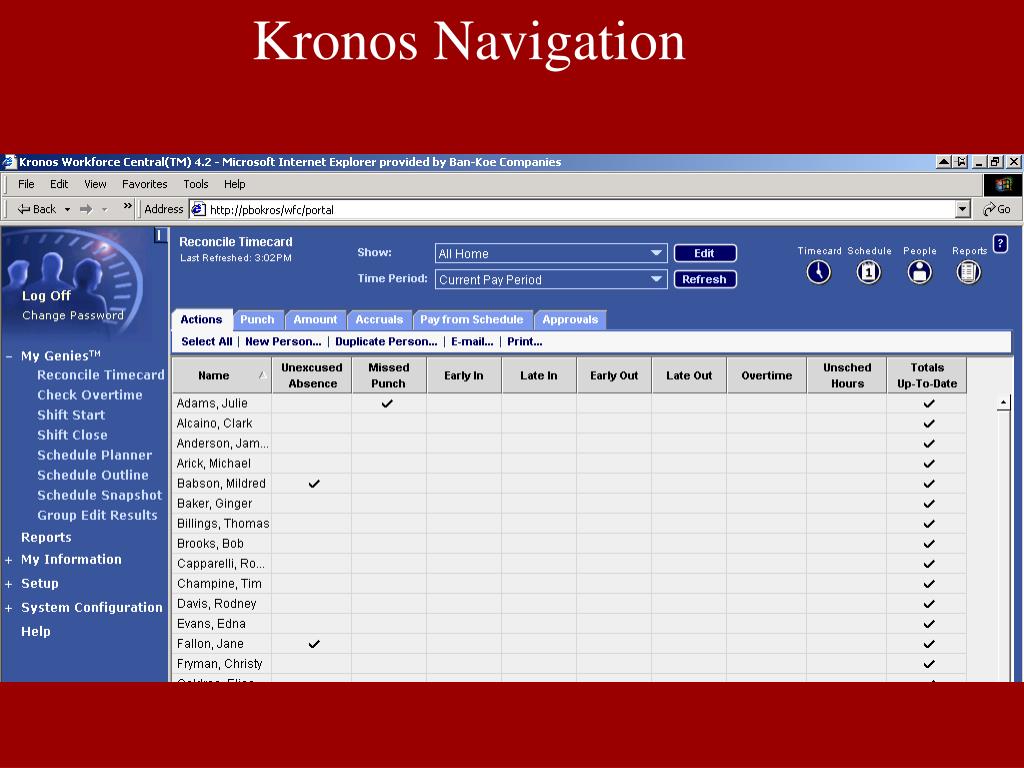Switch to the Actions tab

click(x=201, y=319)
